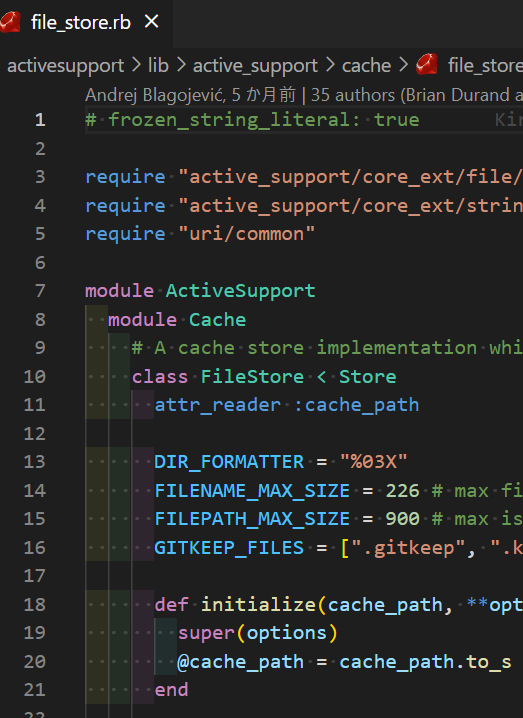This screenshot has height=718, width=523.
Task: Click the :cache_path symbol
Action: pos(356,405)
